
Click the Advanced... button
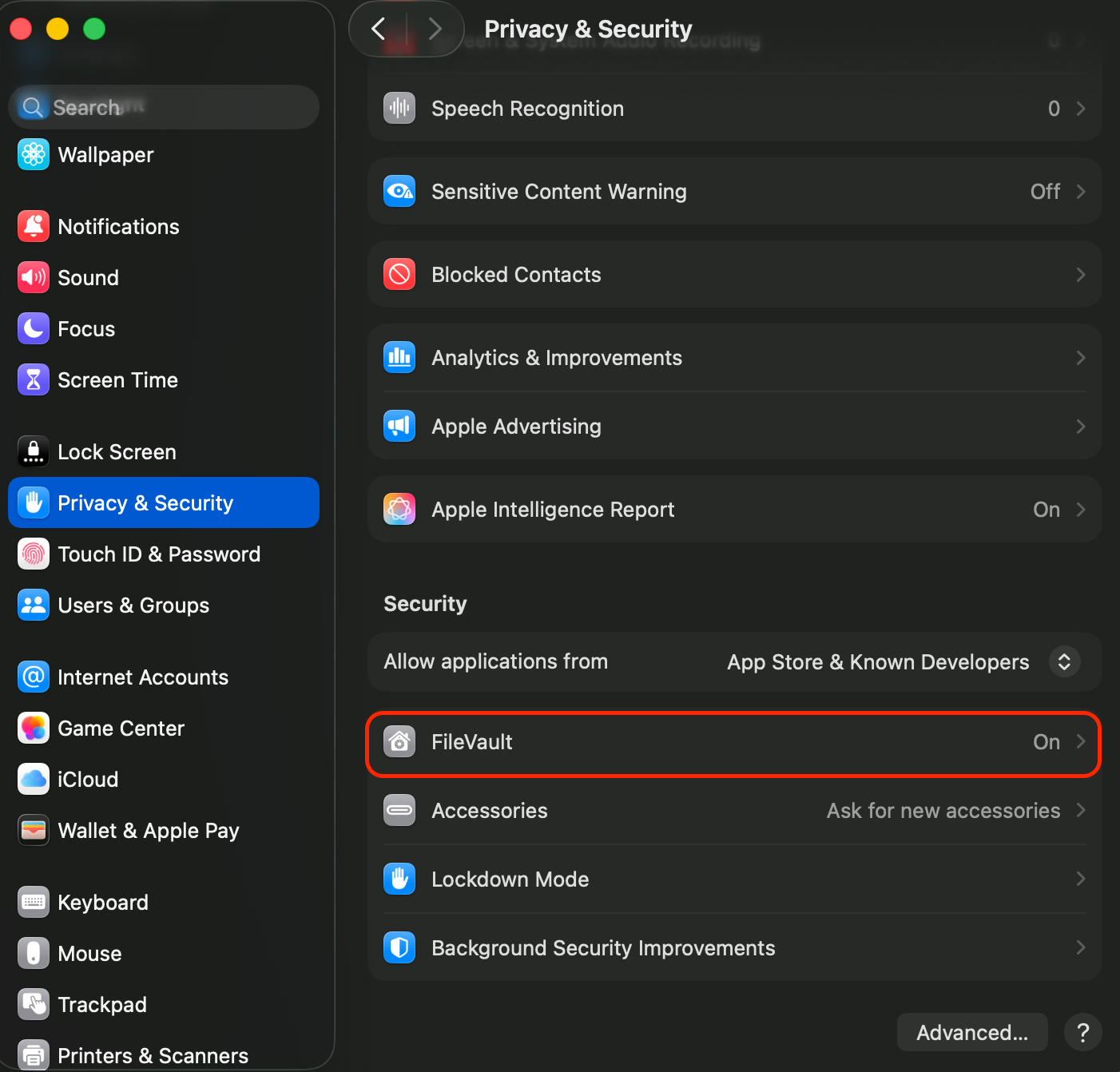(972, 1033)
